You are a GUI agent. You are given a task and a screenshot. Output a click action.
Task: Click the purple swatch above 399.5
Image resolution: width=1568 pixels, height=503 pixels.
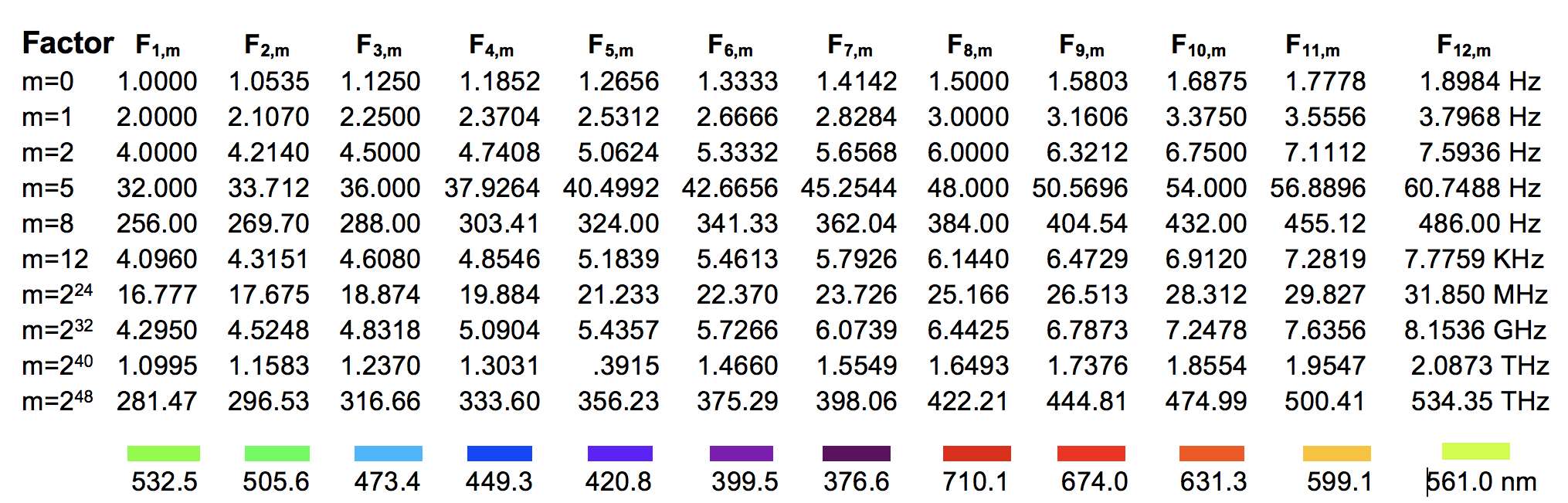(x=742, y=454)
